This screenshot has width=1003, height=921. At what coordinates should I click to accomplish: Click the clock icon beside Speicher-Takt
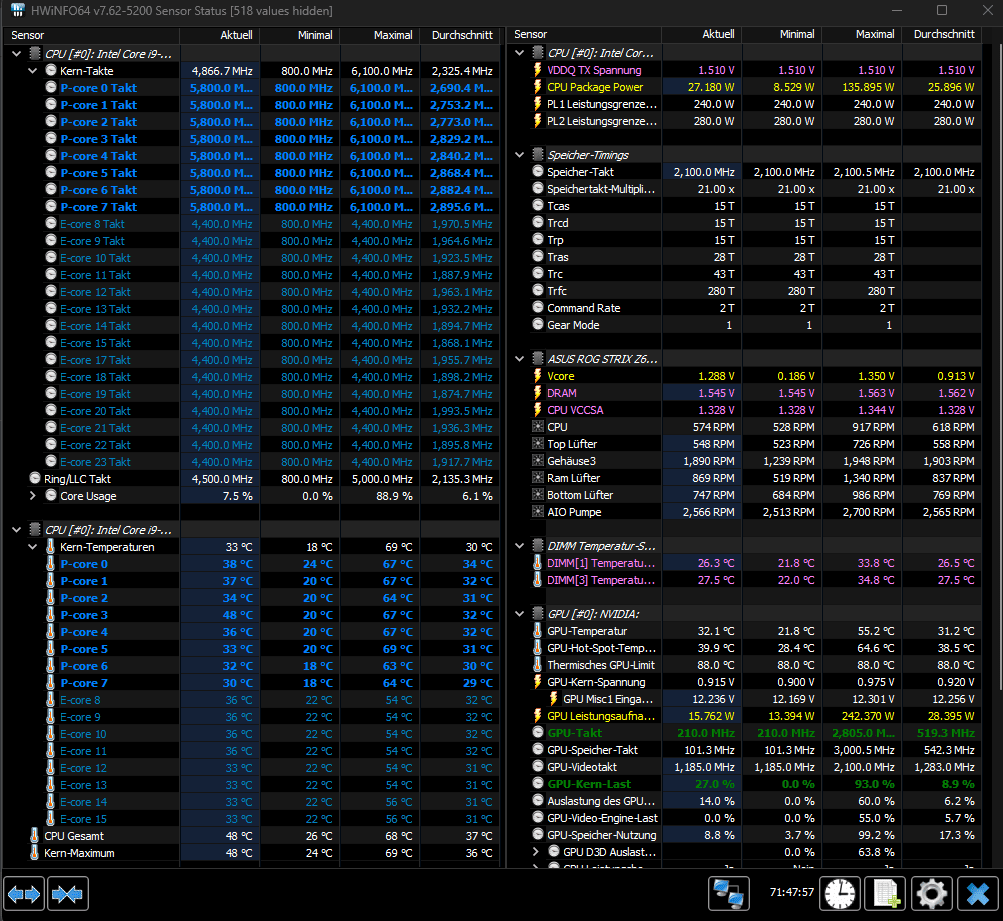pyautogui.click(x=538, y=171)
